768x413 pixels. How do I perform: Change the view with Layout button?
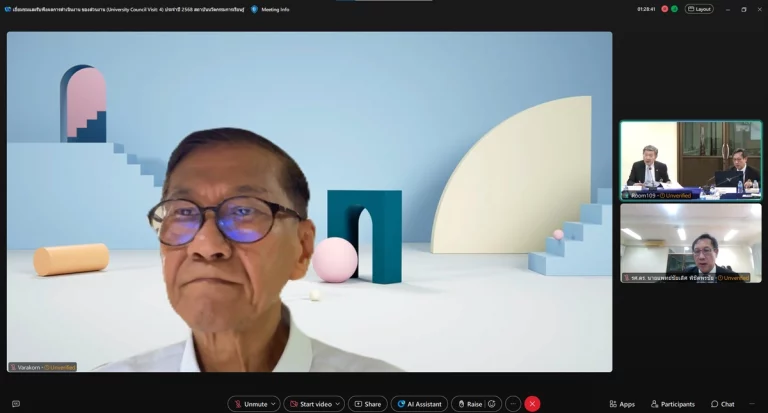pyautogui.click(x=698, y=9)
